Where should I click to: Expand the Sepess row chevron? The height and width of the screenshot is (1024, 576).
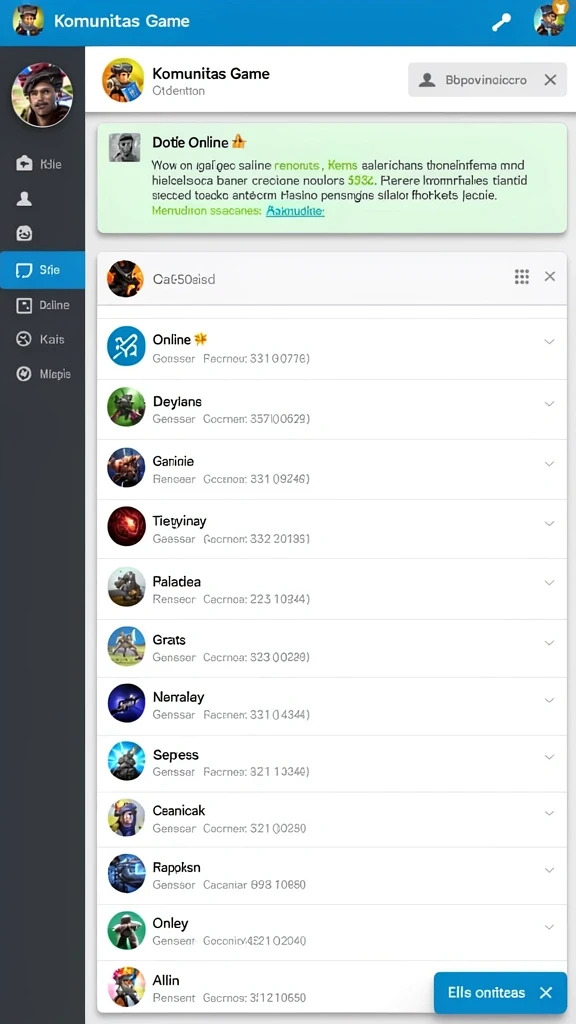coord(549,757)
